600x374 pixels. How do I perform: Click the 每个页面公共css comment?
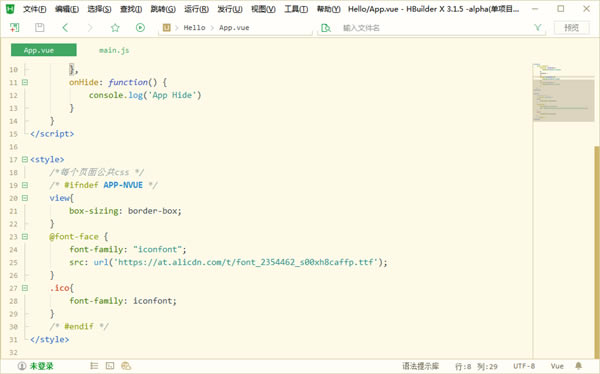97,172
